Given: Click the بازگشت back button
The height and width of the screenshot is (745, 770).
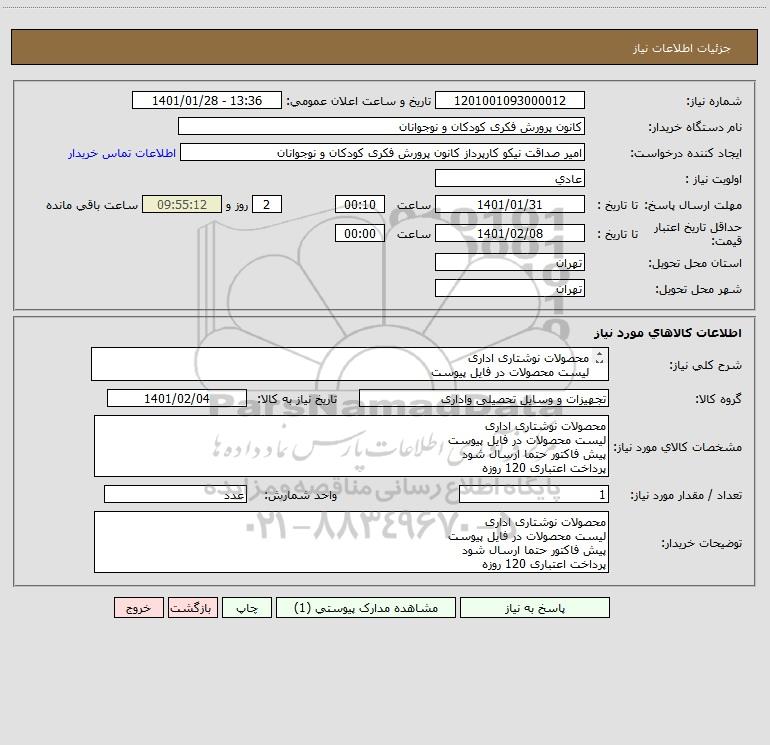Looking at the screenshot, I should [x=192, y=607].
